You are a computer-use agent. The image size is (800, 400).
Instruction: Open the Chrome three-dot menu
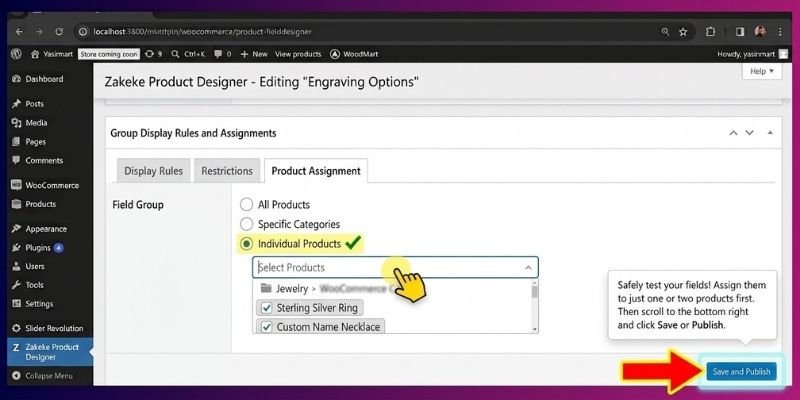pyautogui.click(x=780, y=32)
